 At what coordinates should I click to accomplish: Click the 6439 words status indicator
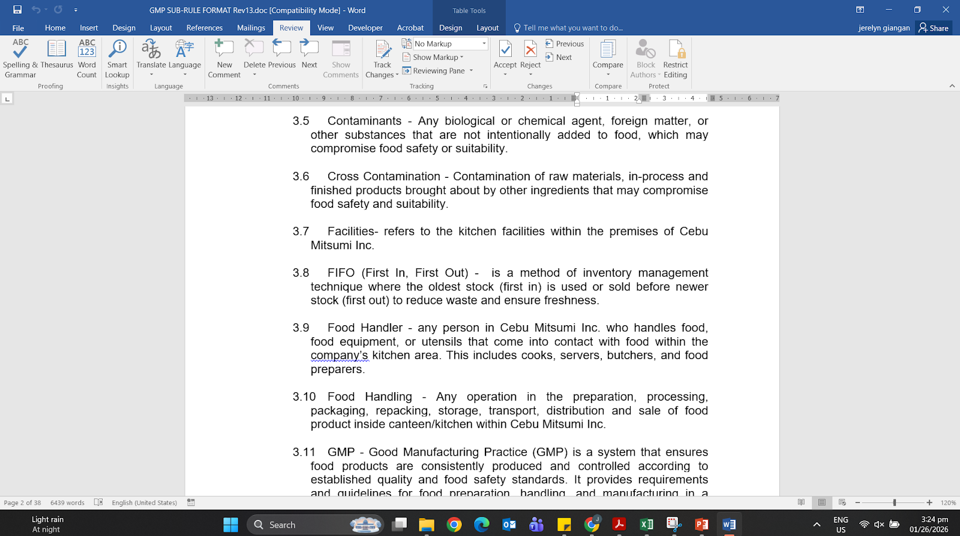pos(67,503)
